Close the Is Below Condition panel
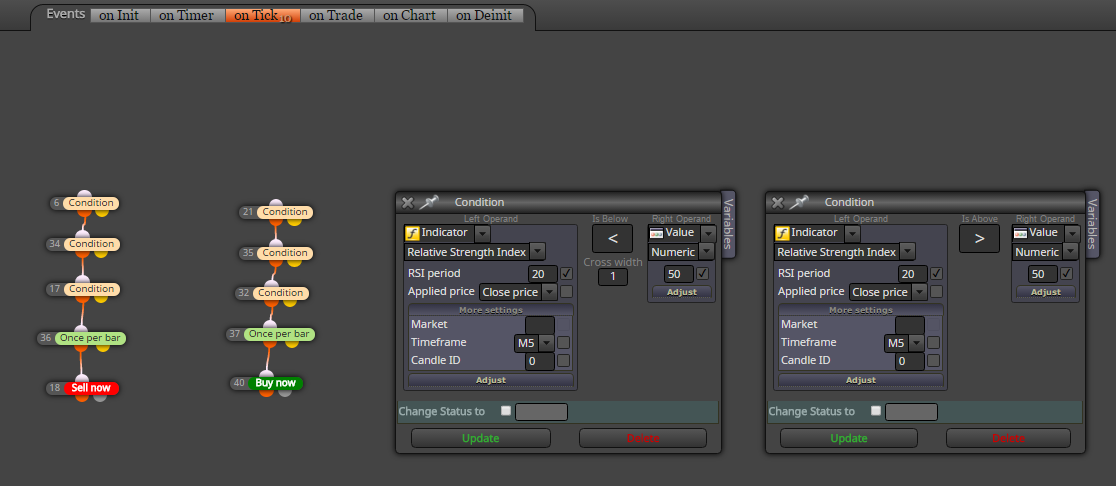This screenshot has height=486, width=1116. [407, 202]
